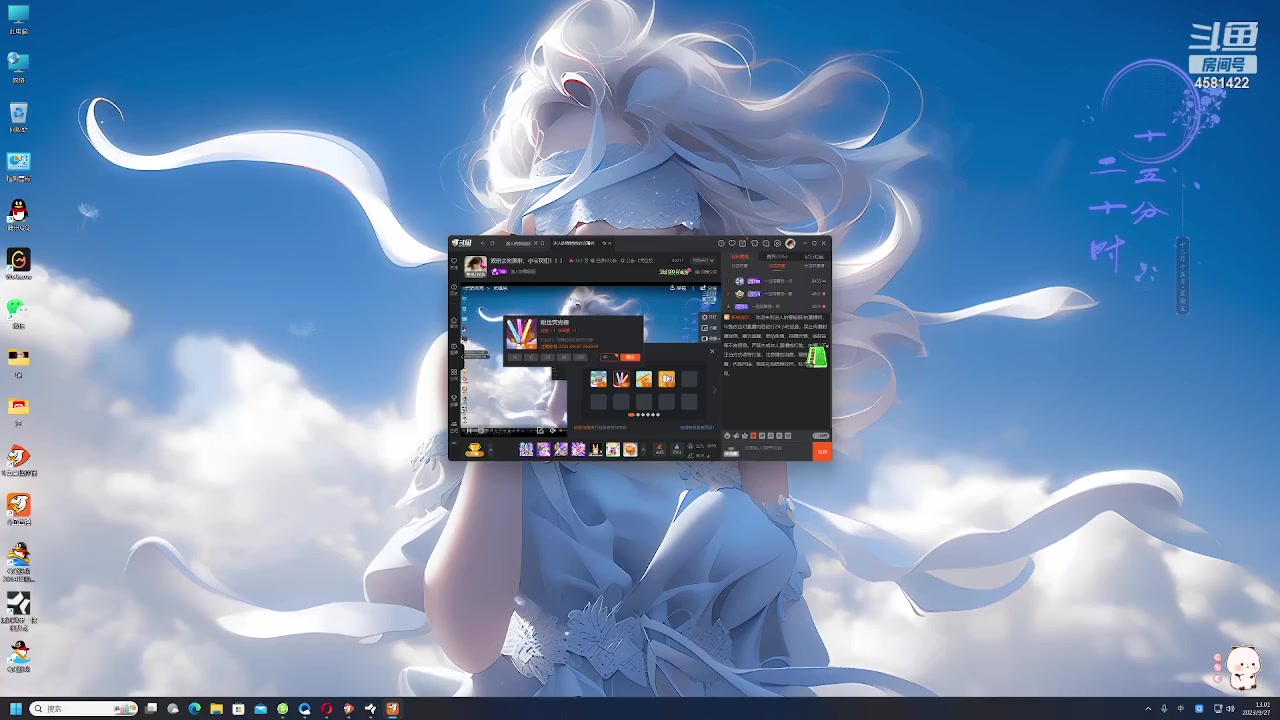The image size is (1280, 720).
Task: Click the orange send button next to chat input
Action: point(822,451)
